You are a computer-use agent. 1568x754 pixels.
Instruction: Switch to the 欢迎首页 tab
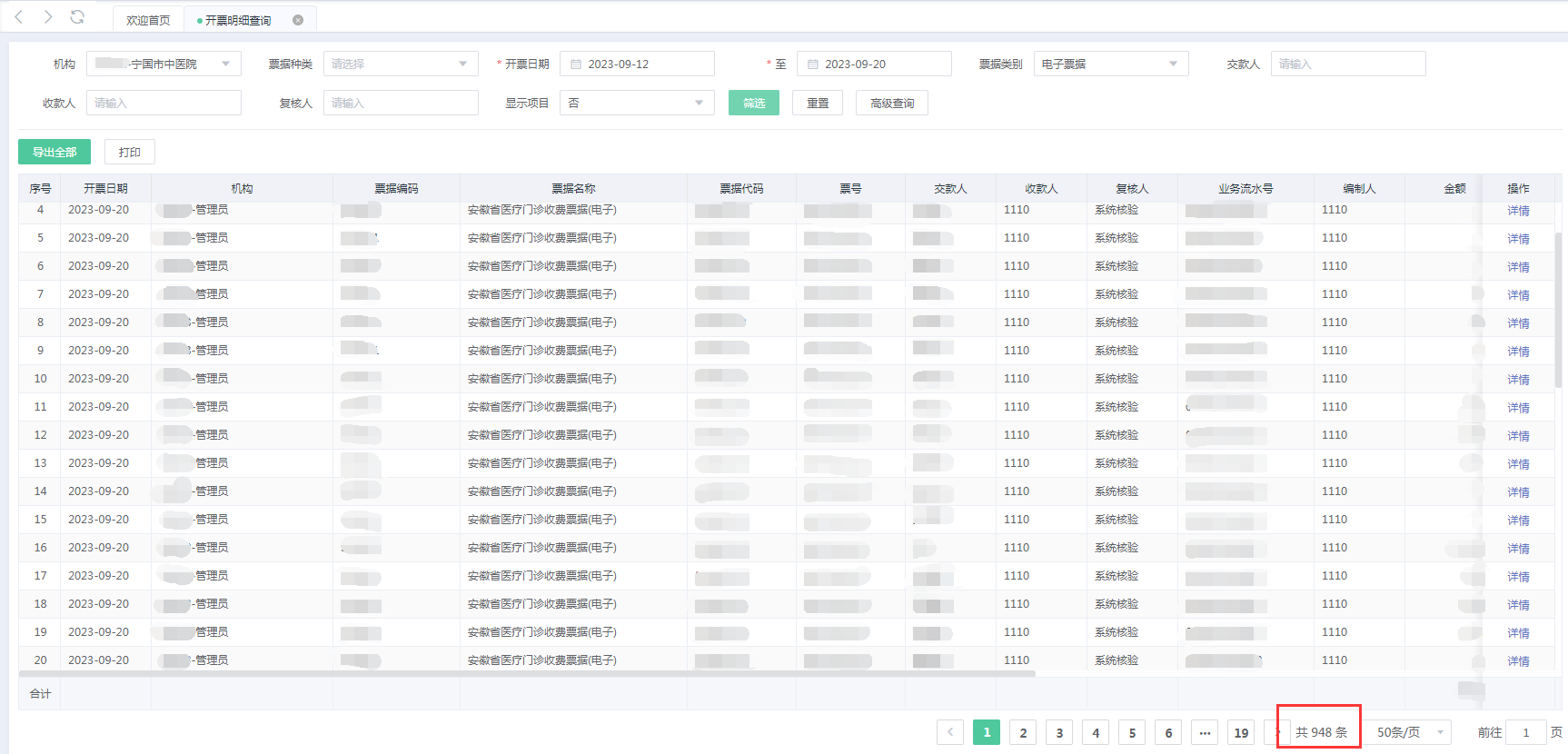pos(148,20)
